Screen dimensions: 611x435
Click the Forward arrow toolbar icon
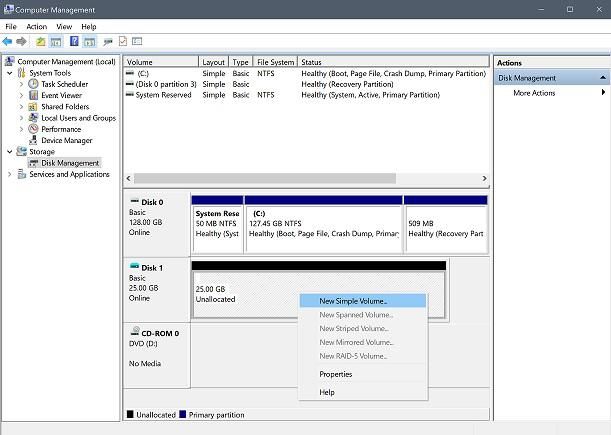[x=21, y=41]
